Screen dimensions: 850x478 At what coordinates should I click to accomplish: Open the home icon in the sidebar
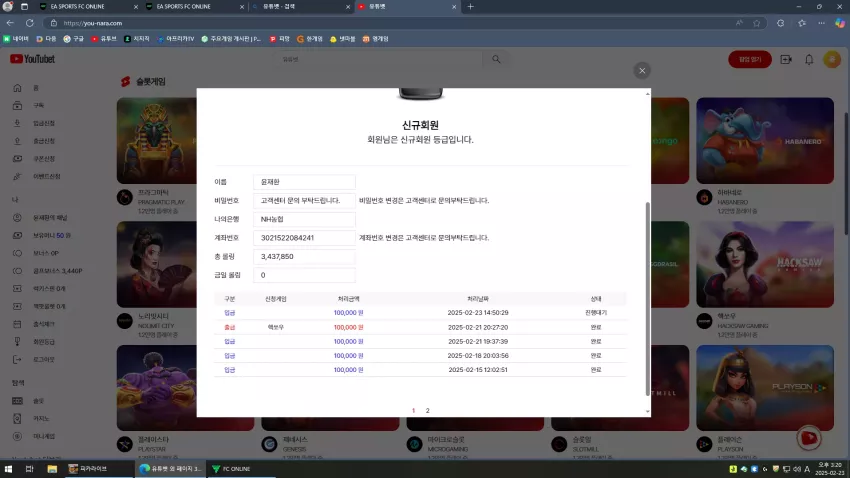tap(17, 88)
